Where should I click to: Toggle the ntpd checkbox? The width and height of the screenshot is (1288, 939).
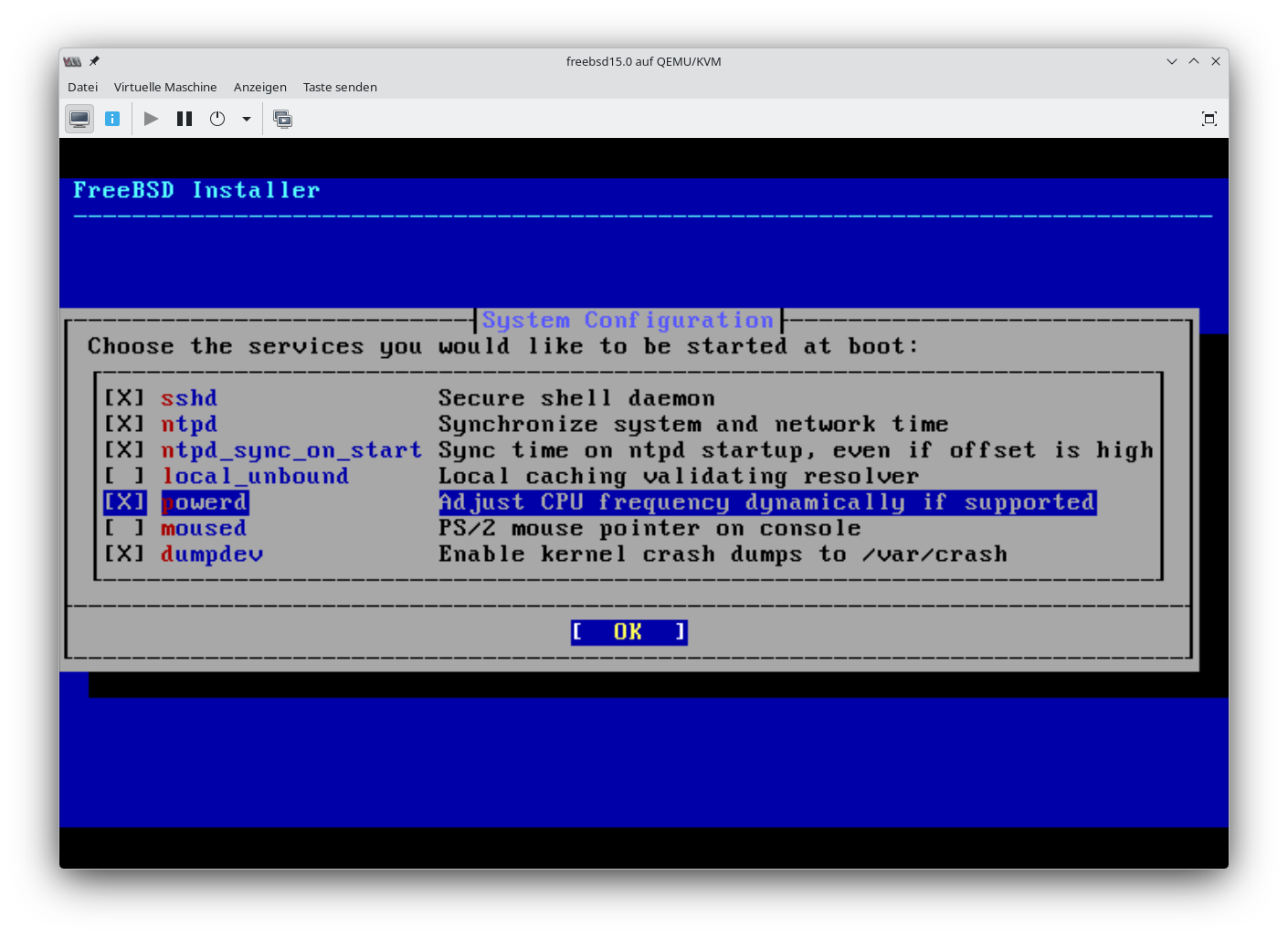point(124,424)
